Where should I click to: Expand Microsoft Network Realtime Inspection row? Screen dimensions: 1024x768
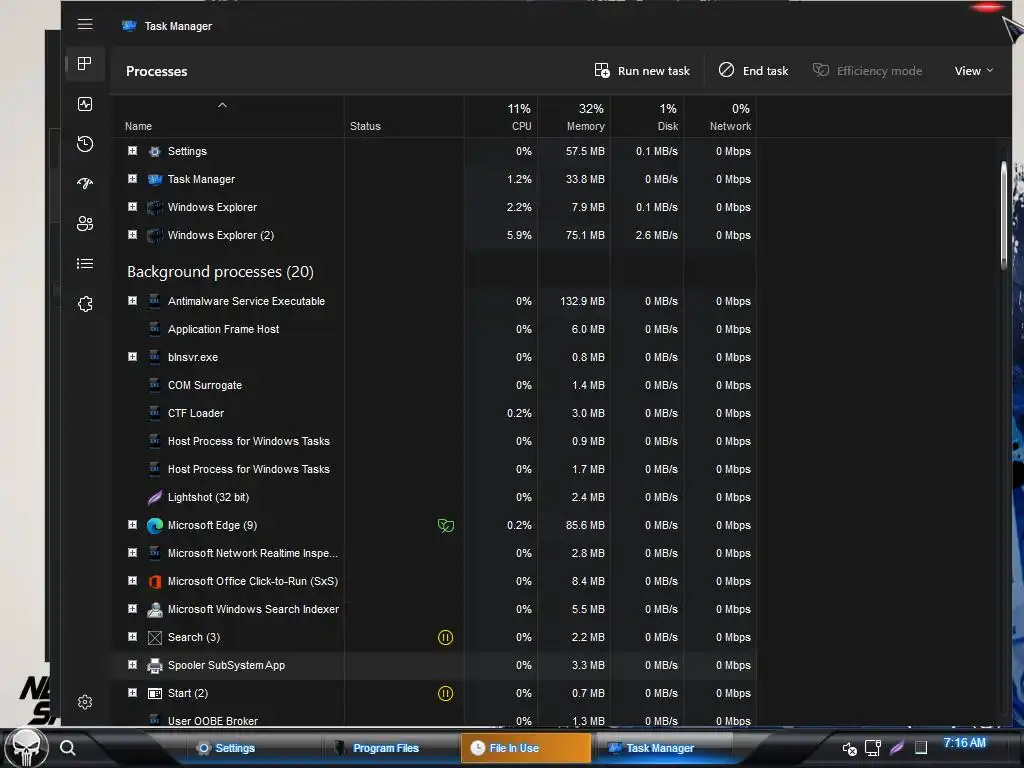(133, 552)
